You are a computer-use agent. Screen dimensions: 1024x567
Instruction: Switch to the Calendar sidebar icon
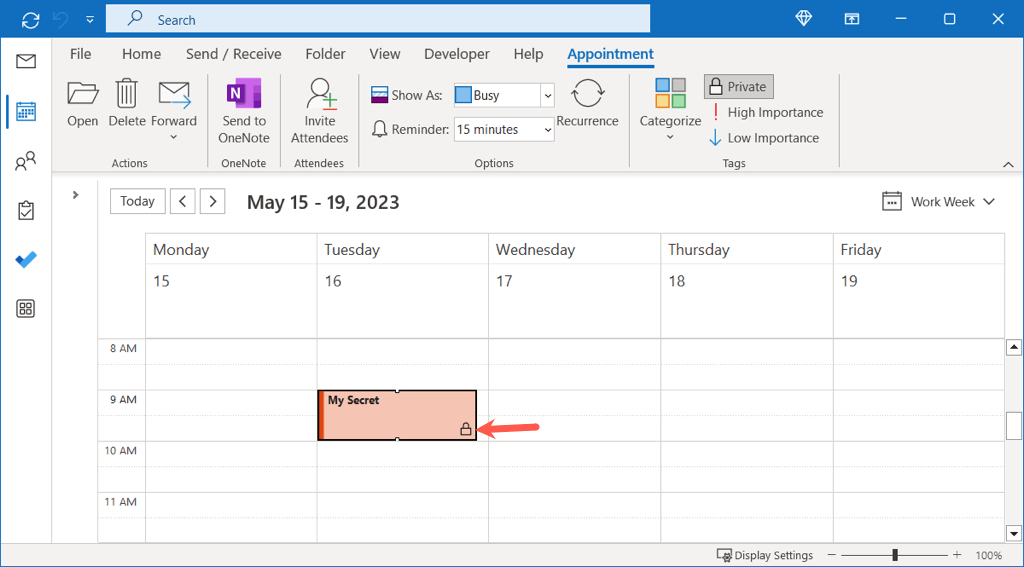[x=25, y=112]
